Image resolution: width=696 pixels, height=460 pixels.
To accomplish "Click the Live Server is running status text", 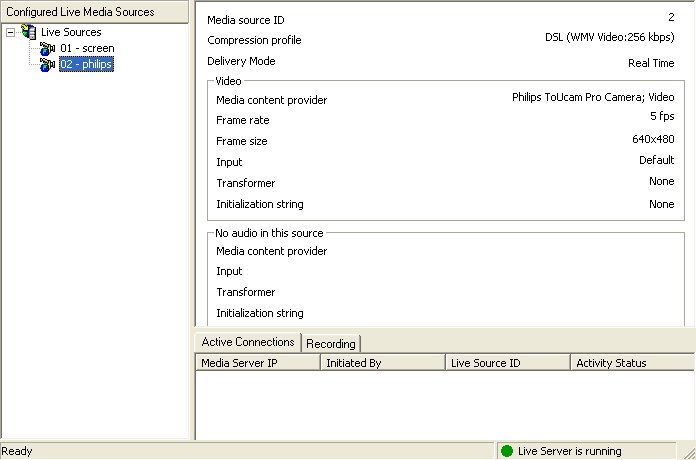I will (569, 451).
